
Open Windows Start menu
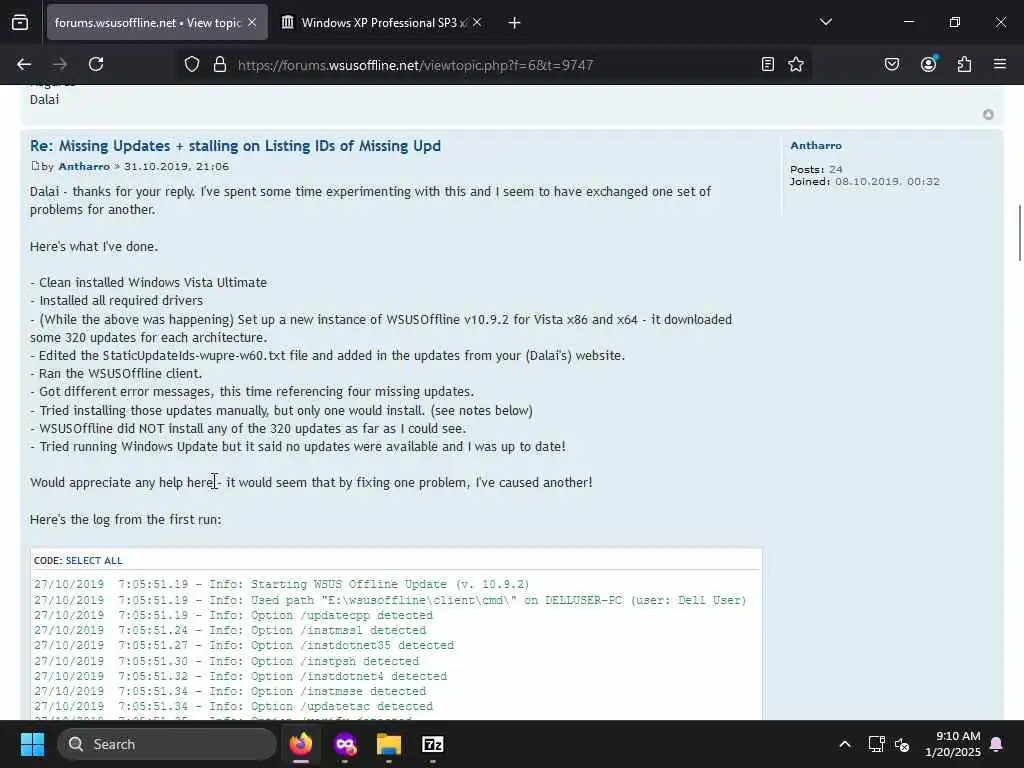click(32, 744)
